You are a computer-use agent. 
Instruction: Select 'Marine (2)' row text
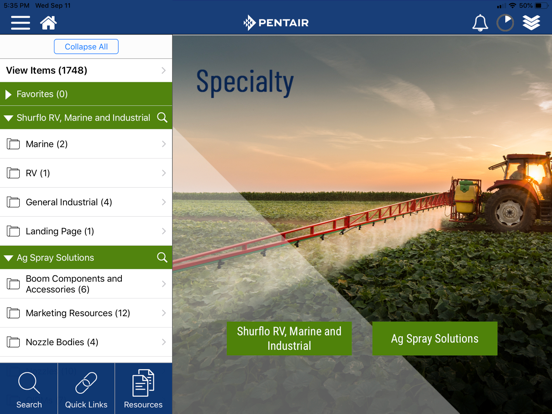point(46,144)
